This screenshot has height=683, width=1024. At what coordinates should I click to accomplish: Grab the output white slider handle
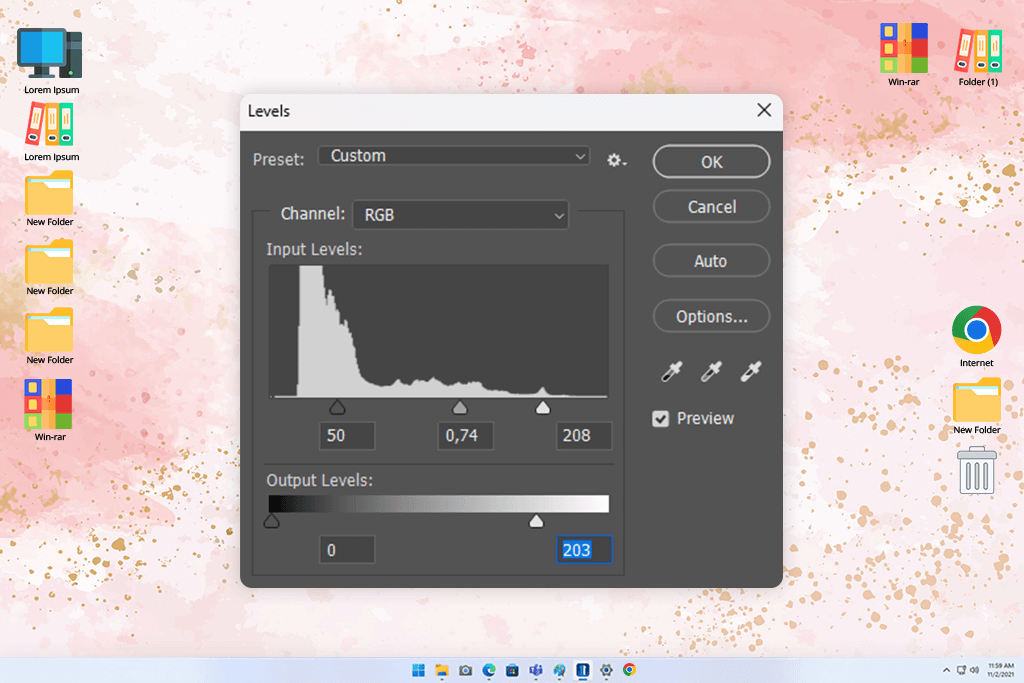pos(536,521)
